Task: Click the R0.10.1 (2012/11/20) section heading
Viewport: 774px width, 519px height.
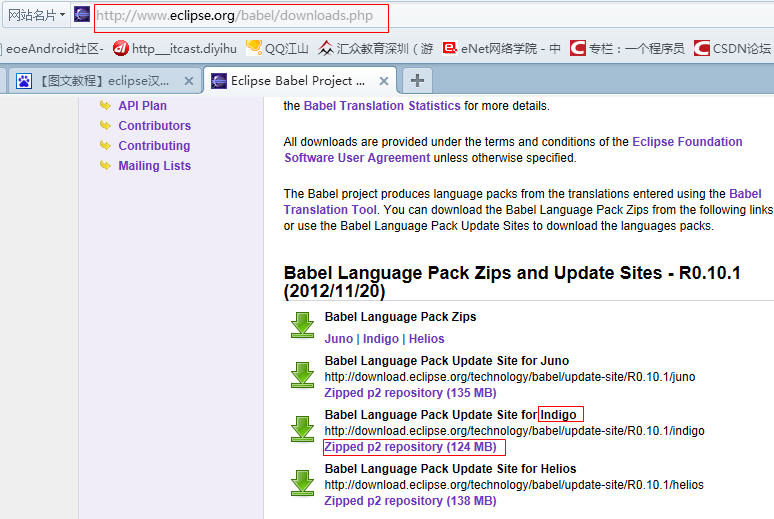Action: 512,282
